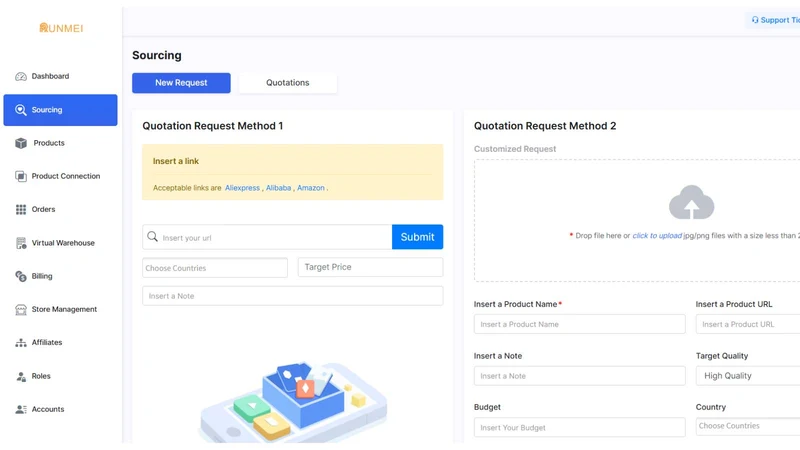Click the 'Quotation Request Method 1' heading
The width and height of the screenshot is (800, 450).
coord(213,126)
